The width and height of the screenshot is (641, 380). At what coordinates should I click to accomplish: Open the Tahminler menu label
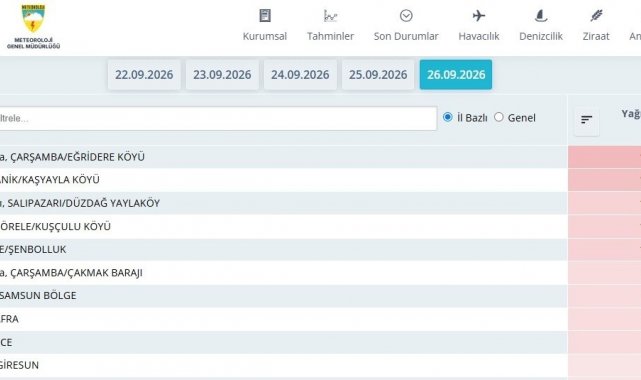coord(330,36)
